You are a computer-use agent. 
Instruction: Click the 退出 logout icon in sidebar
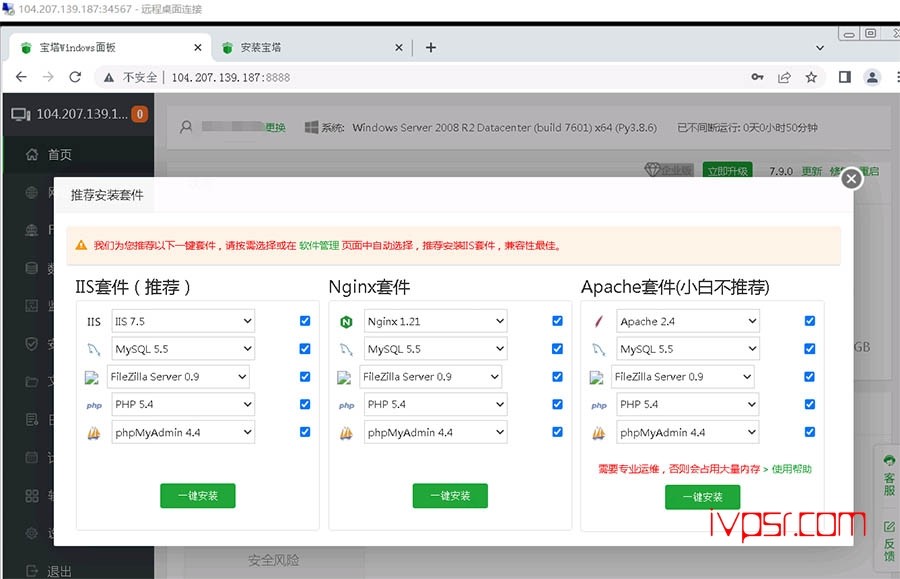click(x=32, y=571)
